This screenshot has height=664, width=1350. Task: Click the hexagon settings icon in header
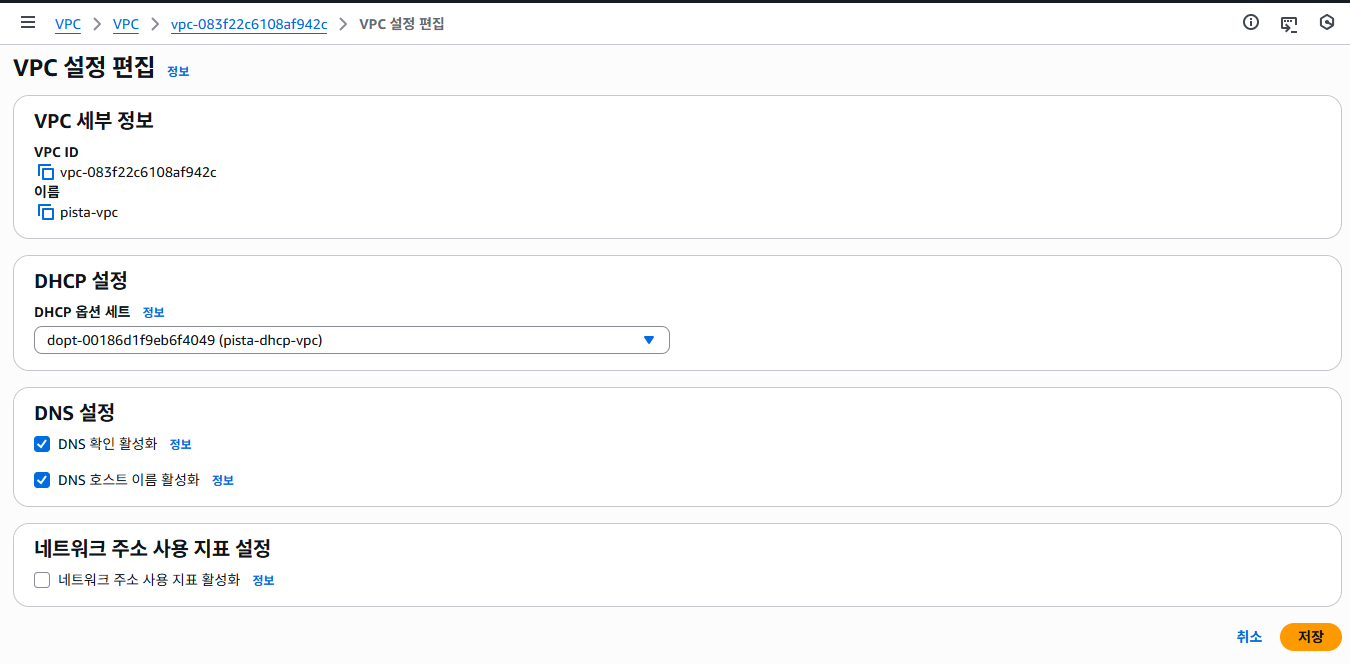pyautogui.click(x=1327, y=22)
